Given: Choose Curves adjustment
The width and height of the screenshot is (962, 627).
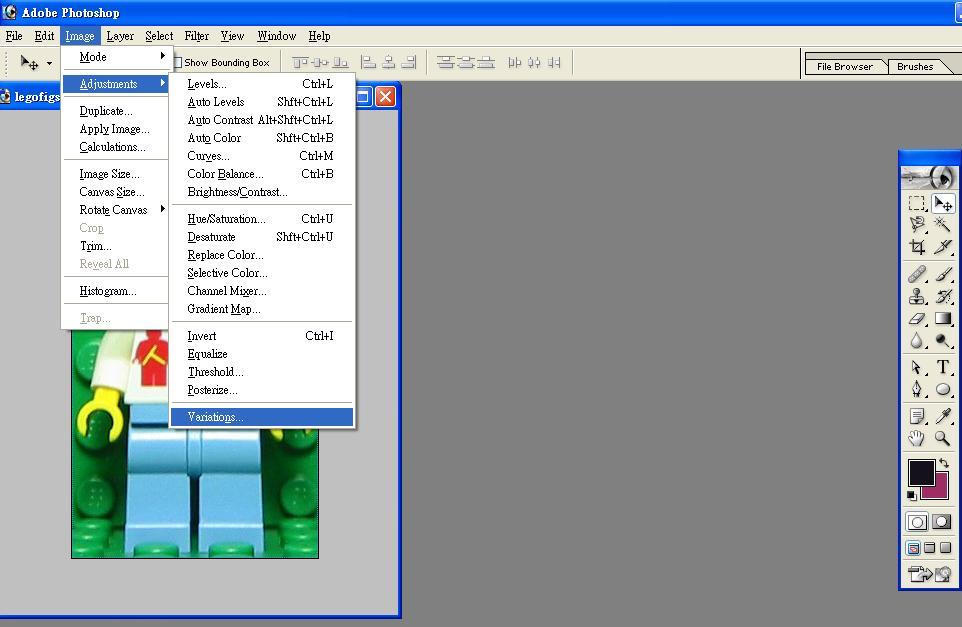Looking at the screenshot, I should (262, 156).
